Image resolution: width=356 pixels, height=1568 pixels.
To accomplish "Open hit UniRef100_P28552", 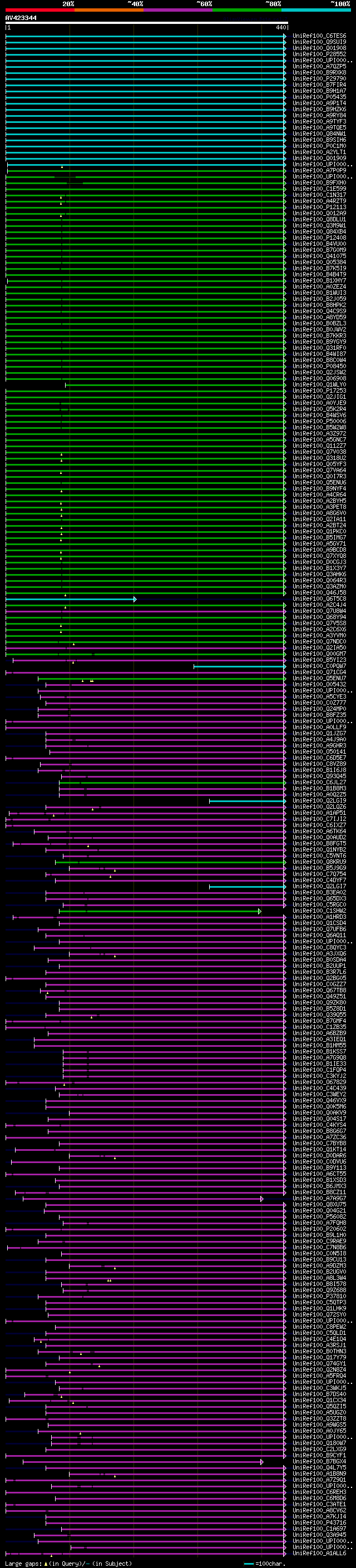I will pyautogui.click(x=319, y=54).
